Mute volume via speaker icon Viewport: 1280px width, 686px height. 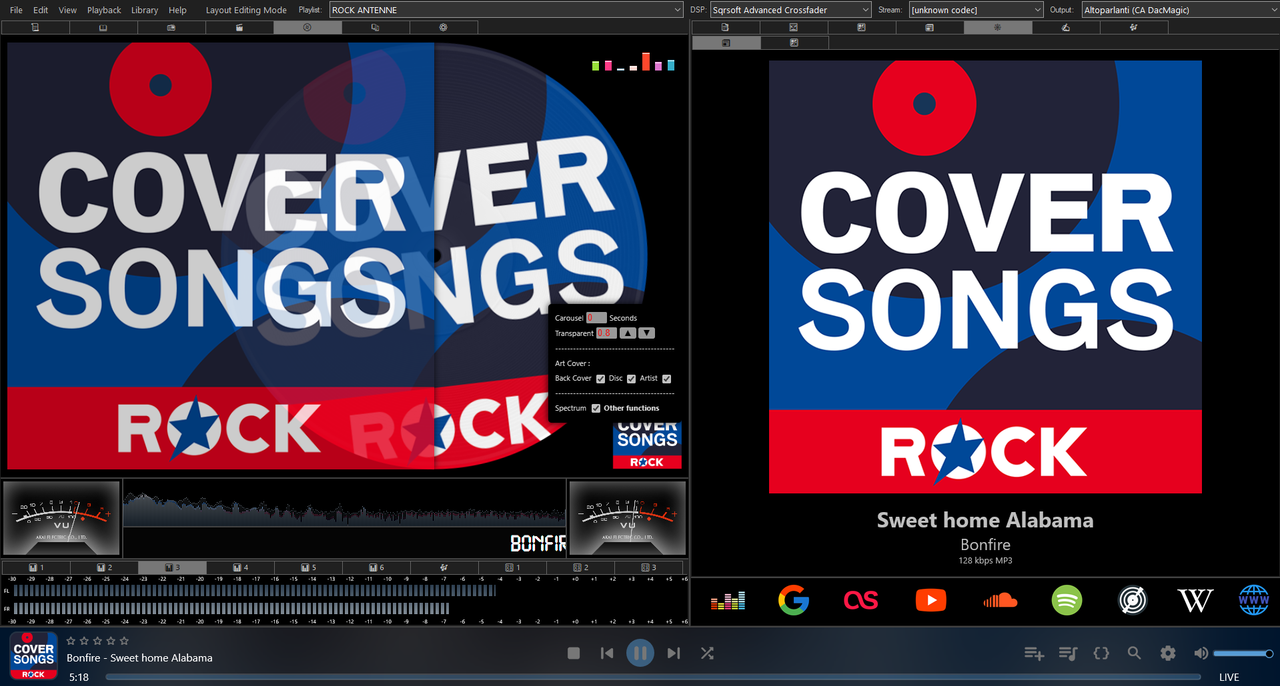click(1201, 653)
